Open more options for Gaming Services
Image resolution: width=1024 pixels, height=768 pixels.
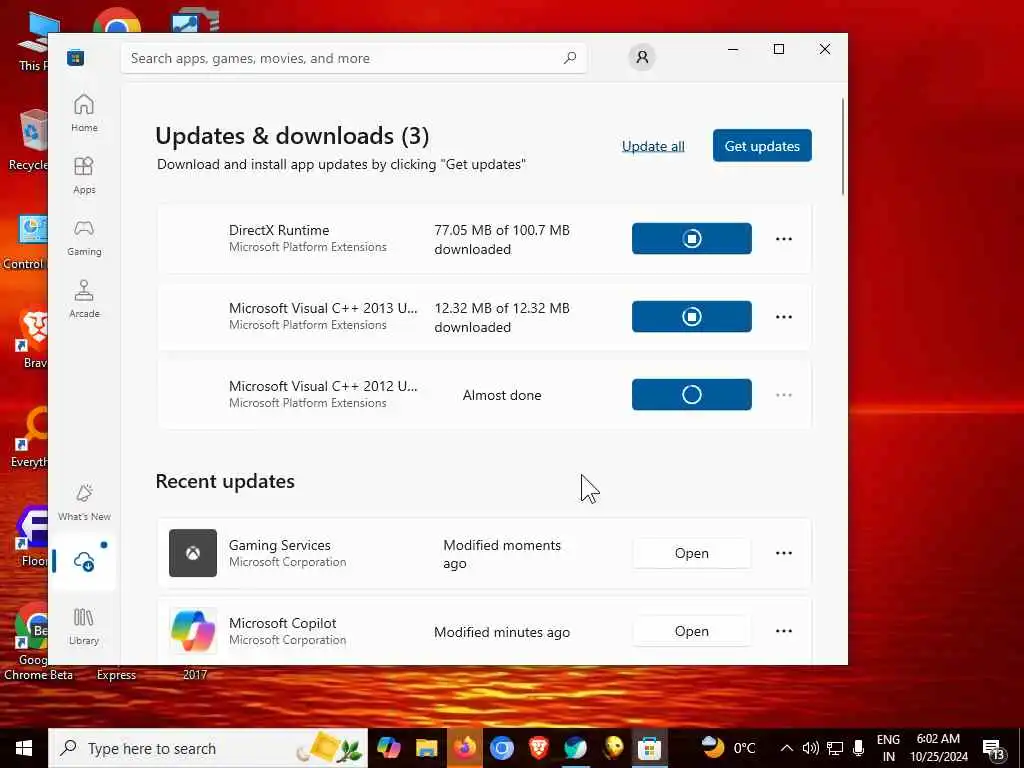click(x=784, y=553)
